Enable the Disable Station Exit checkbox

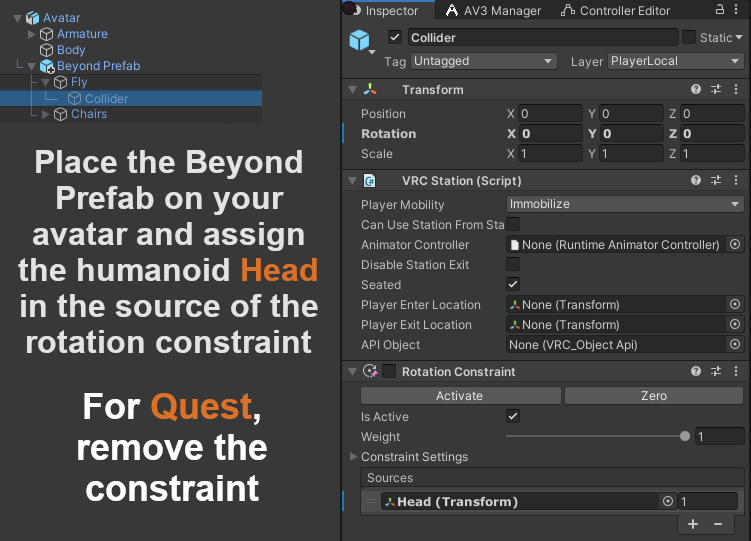(513, 265)
